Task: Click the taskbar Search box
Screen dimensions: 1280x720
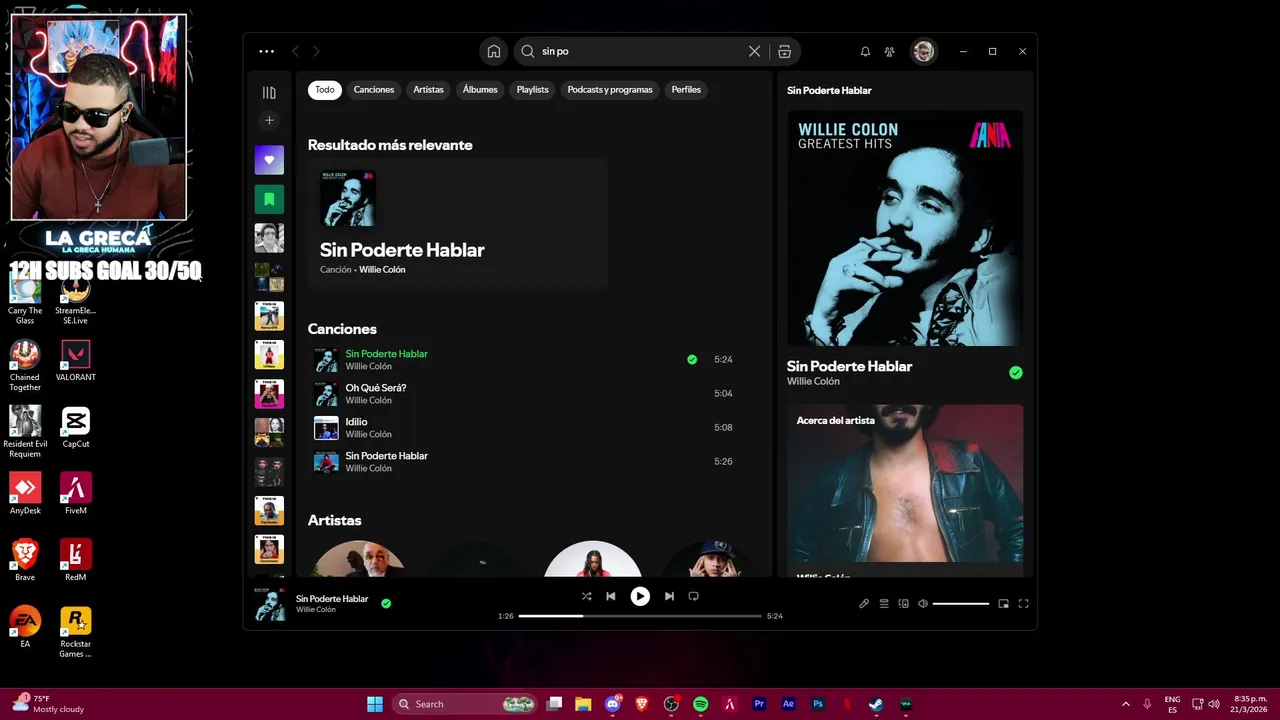Action: point(466,704)
